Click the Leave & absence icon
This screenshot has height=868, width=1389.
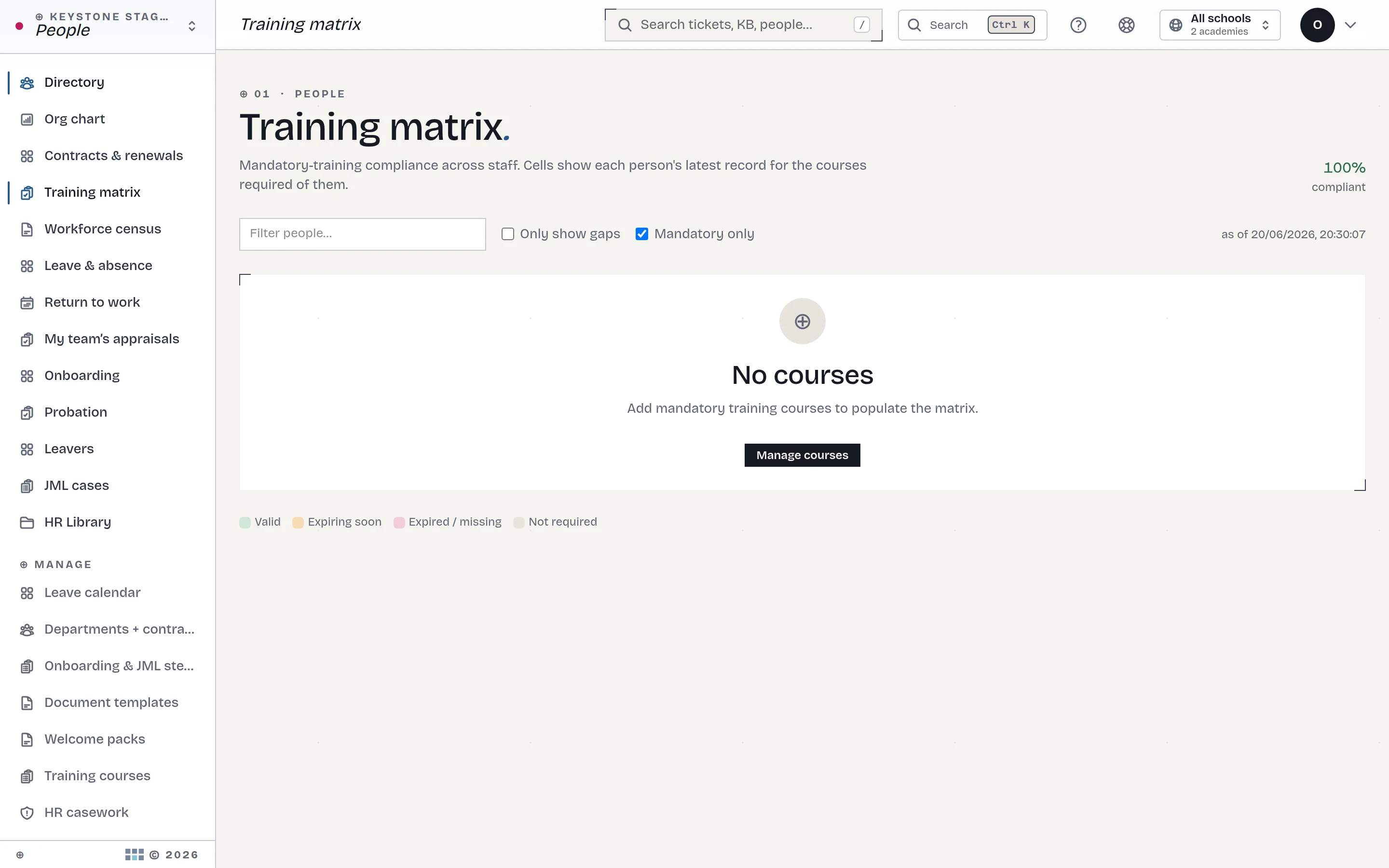pos(27,266)
